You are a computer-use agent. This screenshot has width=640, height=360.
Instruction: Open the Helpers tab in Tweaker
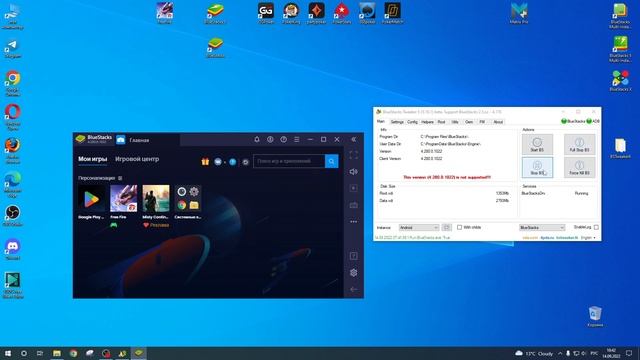427,122
